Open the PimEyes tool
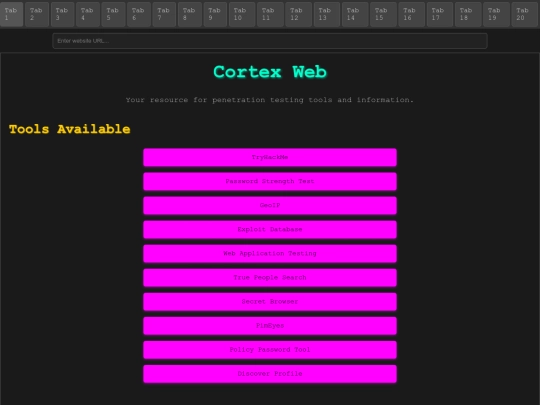540x405 pixels. [x=270, y=326]
